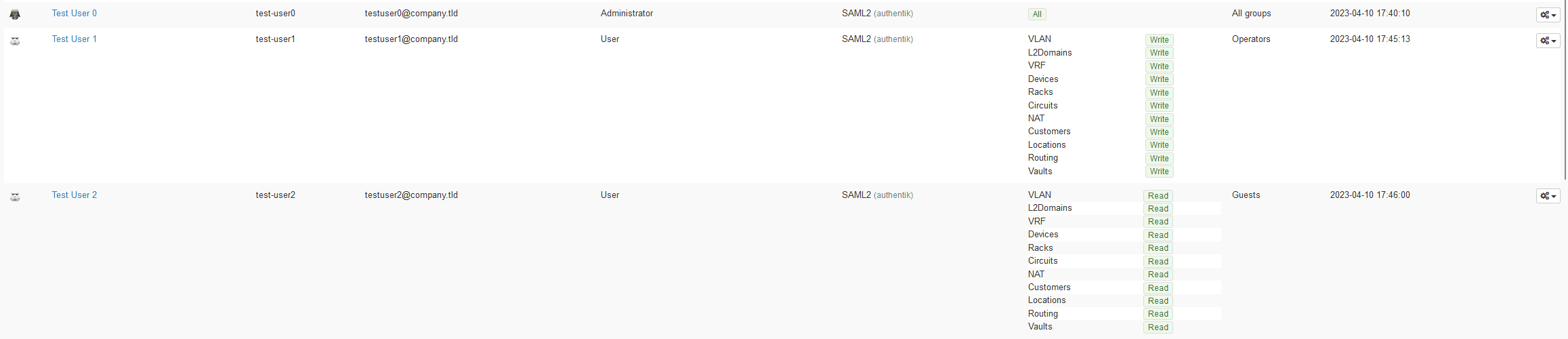Click the green All permissions badge
This screenshot has height=339, width=1568.
point(1037,14)
